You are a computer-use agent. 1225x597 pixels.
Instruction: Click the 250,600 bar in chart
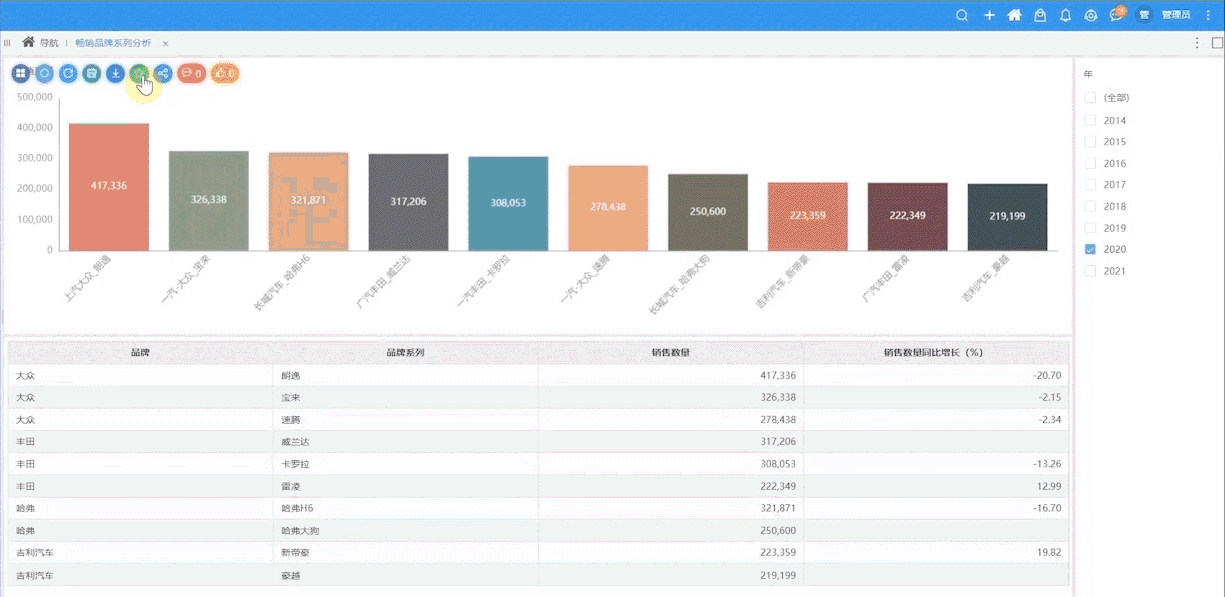coord(708,212)
